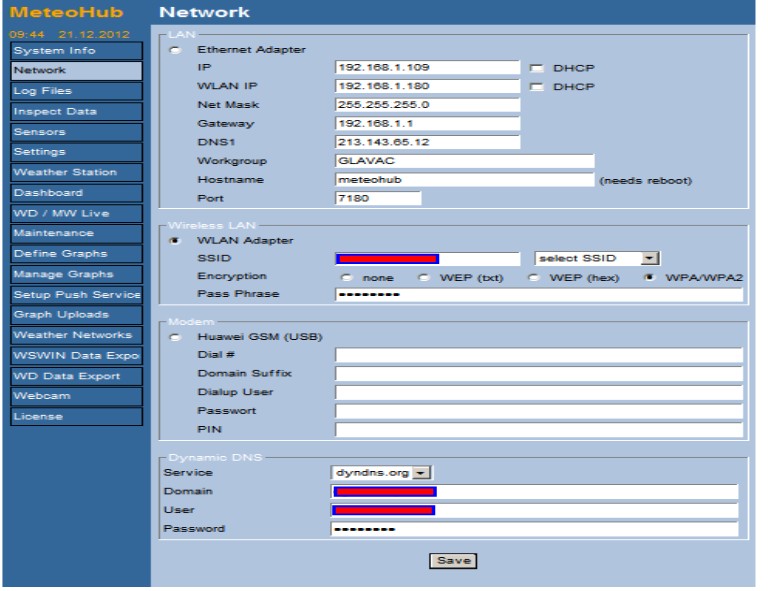
Task: Click the Gateway address field
Action: pos(428,123)
